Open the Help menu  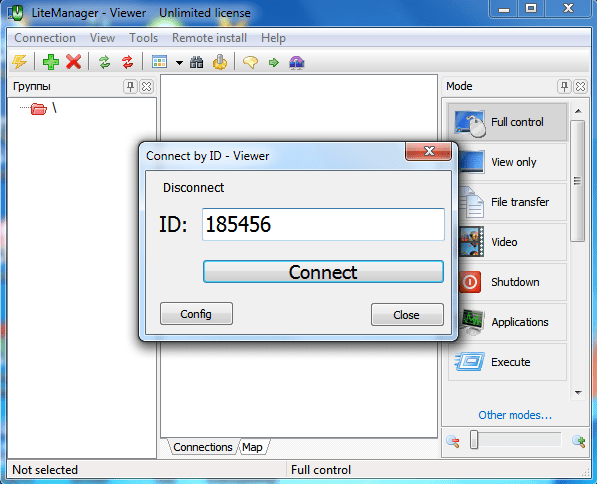[x=273, y=38]
